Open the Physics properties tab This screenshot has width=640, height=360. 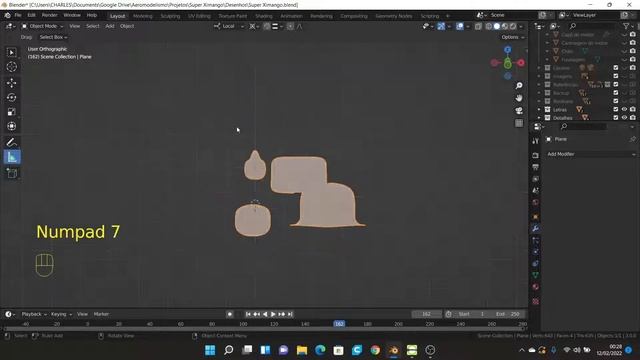point(535,252)
